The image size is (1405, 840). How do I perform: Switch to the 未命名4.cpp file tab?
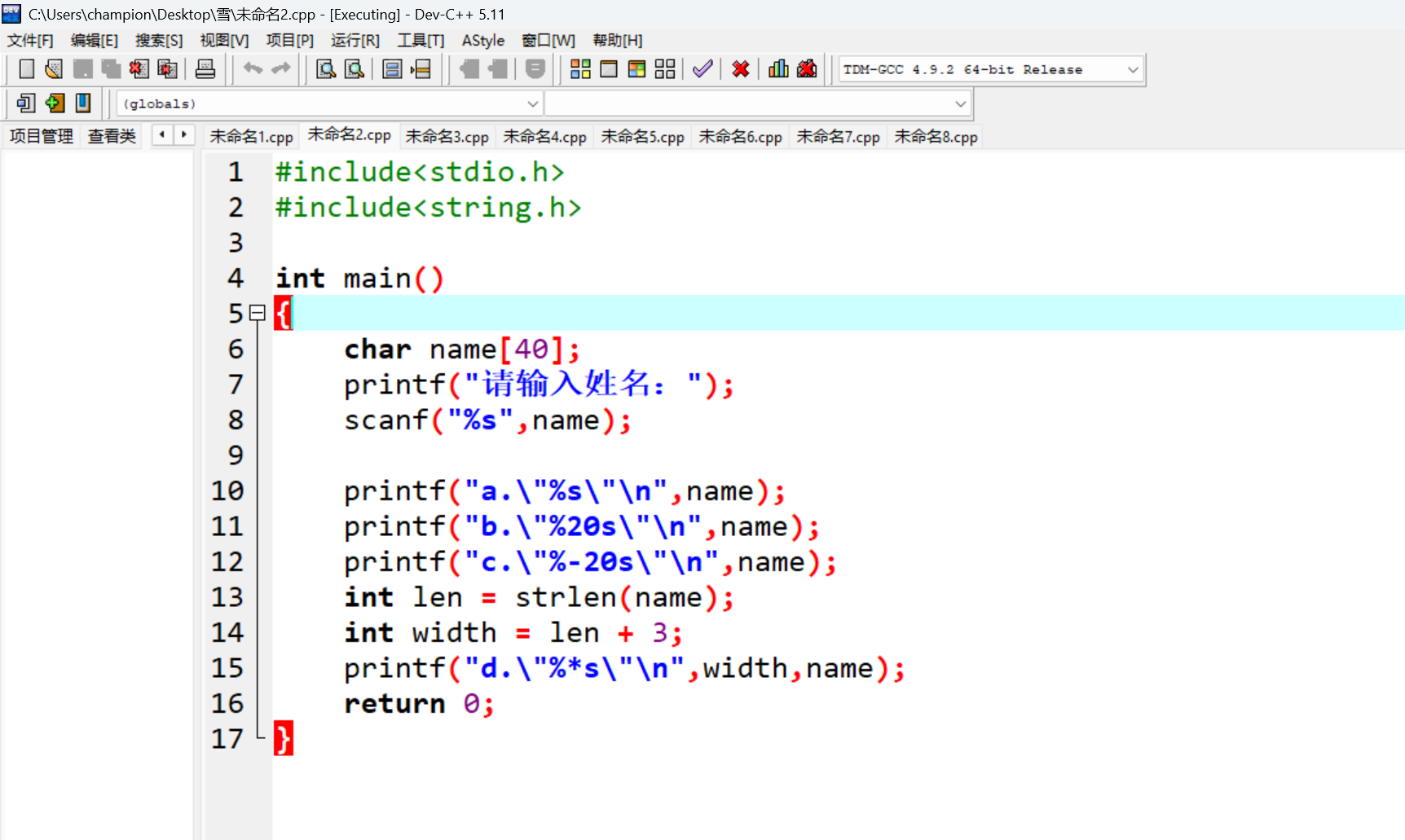(544, 137)
